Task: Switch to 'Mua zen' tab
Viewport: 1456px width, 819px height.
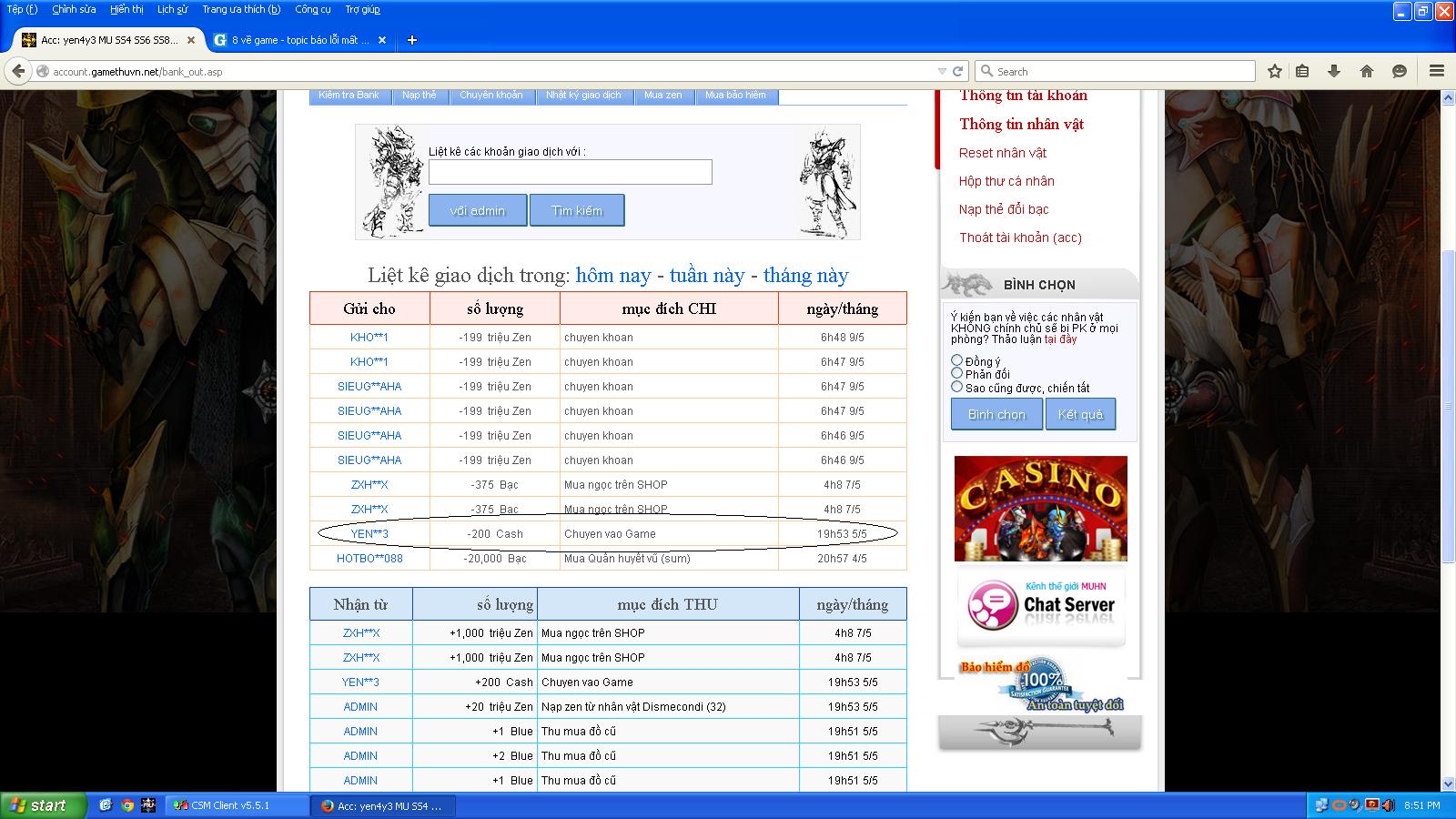Action: 663,96
